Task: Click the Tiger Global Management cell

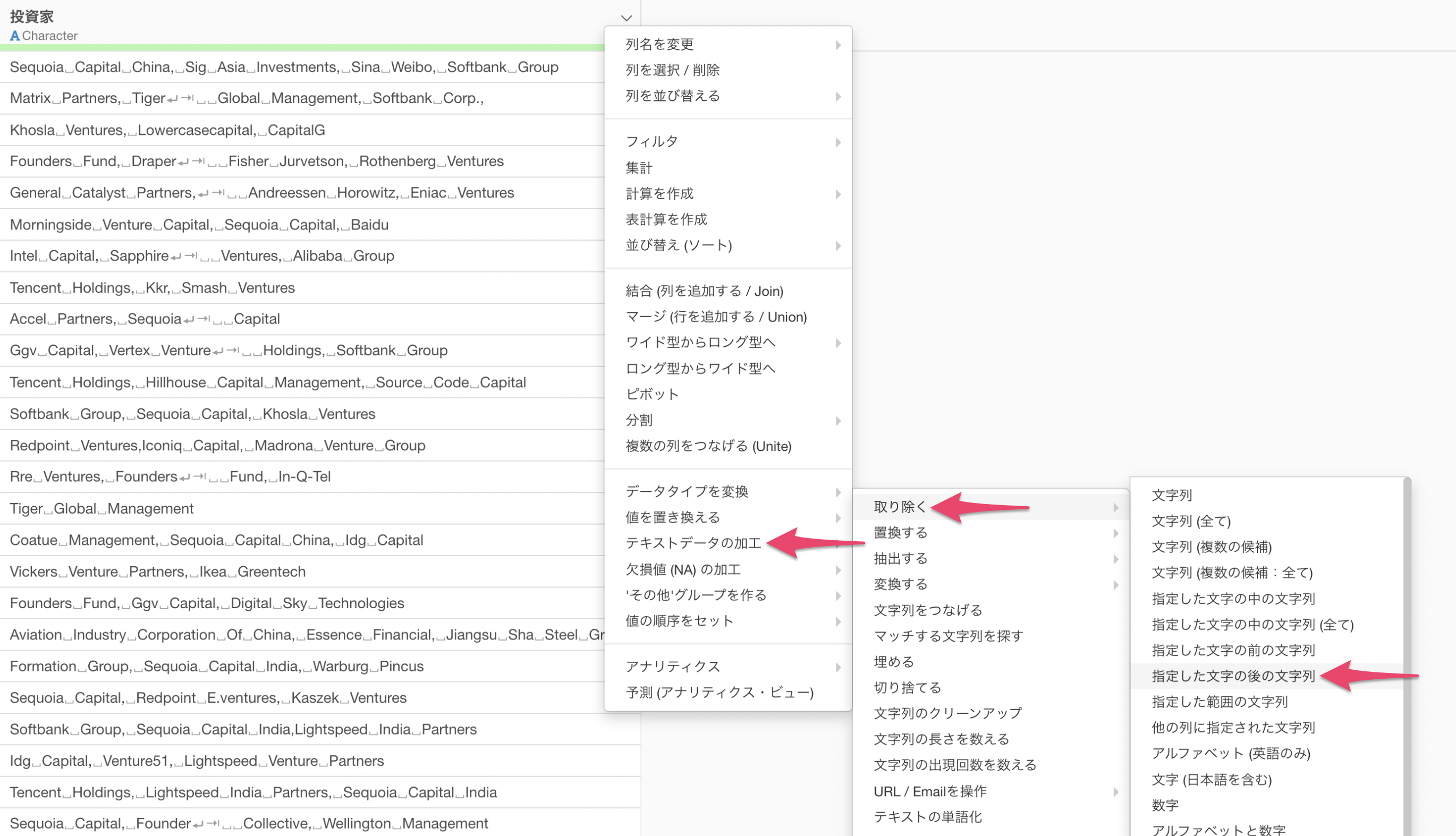Action: pos(320,509)
